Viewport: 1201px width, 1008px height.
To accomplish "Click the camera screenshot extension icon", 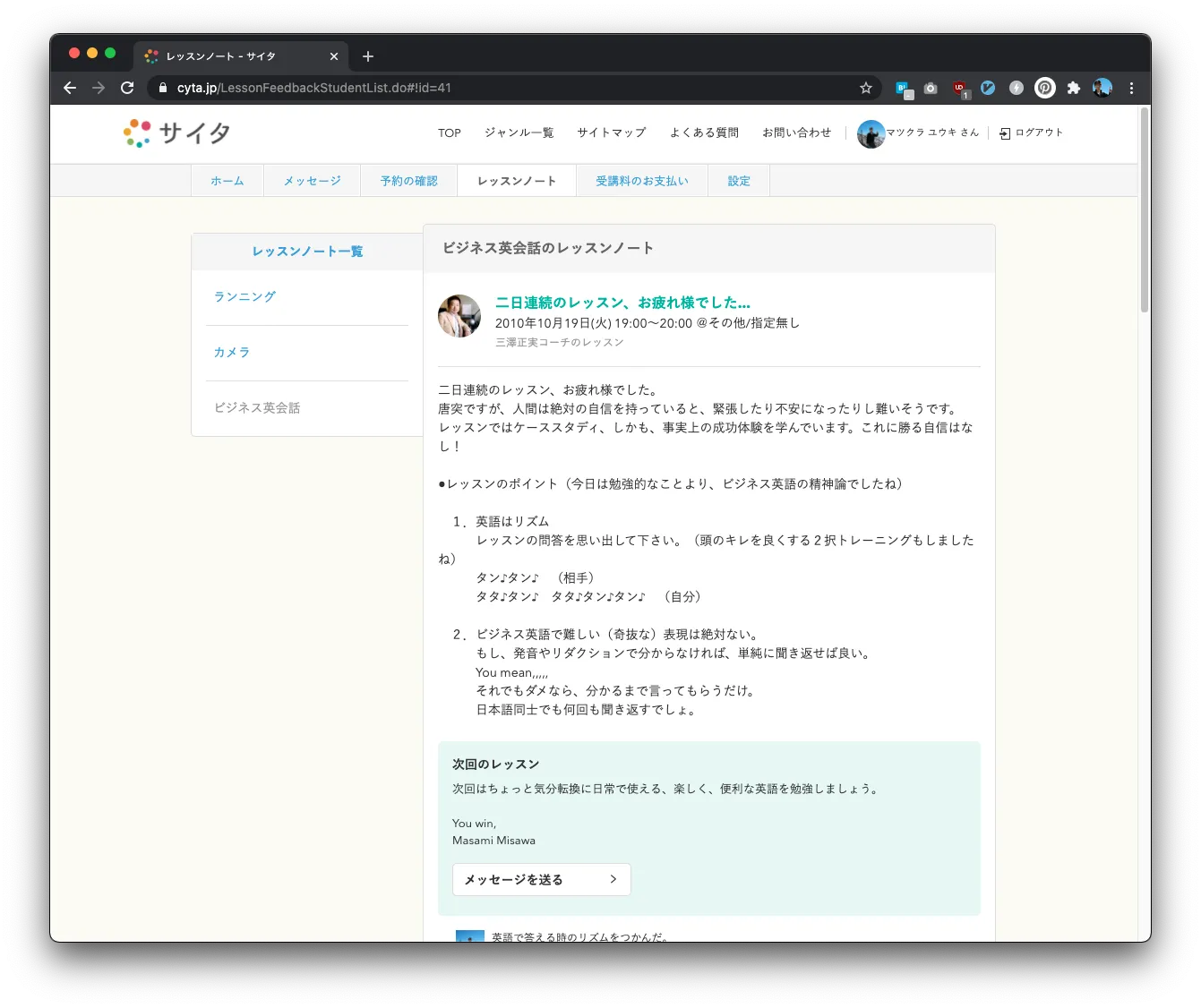I will pyautogui.click(x=931, y=88).
